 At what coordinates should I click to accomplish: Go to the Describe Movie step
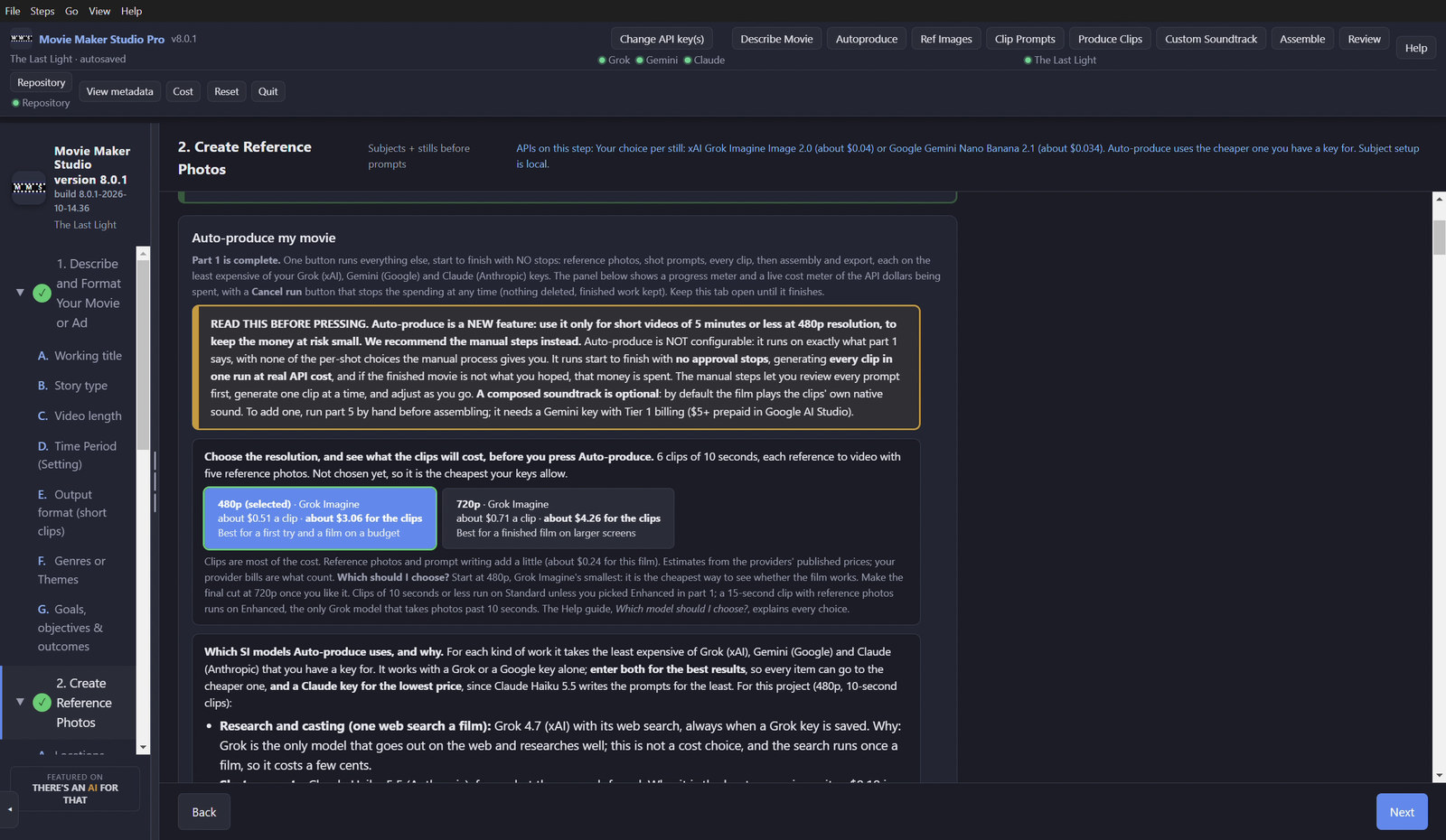(776, 39)
